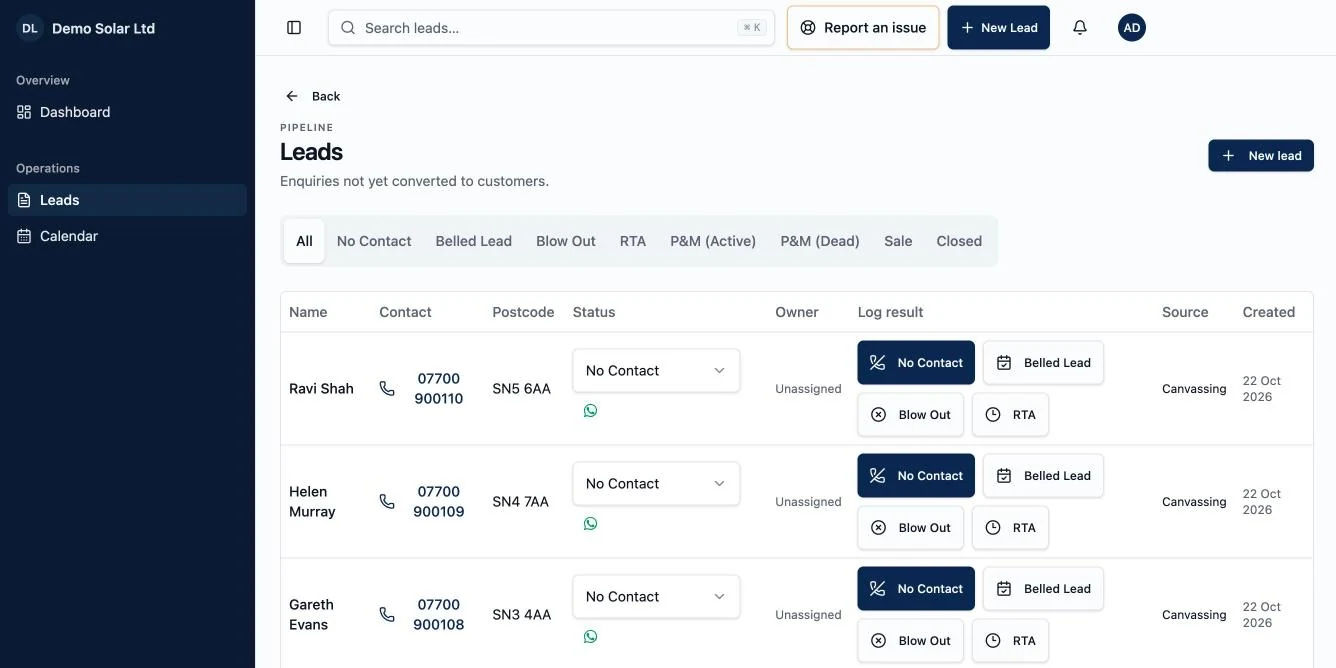The width and height of the screenshot is (1336, 668).
Task: Switch to Belled Lead filter tab
Action: click(x=474, y=241)
